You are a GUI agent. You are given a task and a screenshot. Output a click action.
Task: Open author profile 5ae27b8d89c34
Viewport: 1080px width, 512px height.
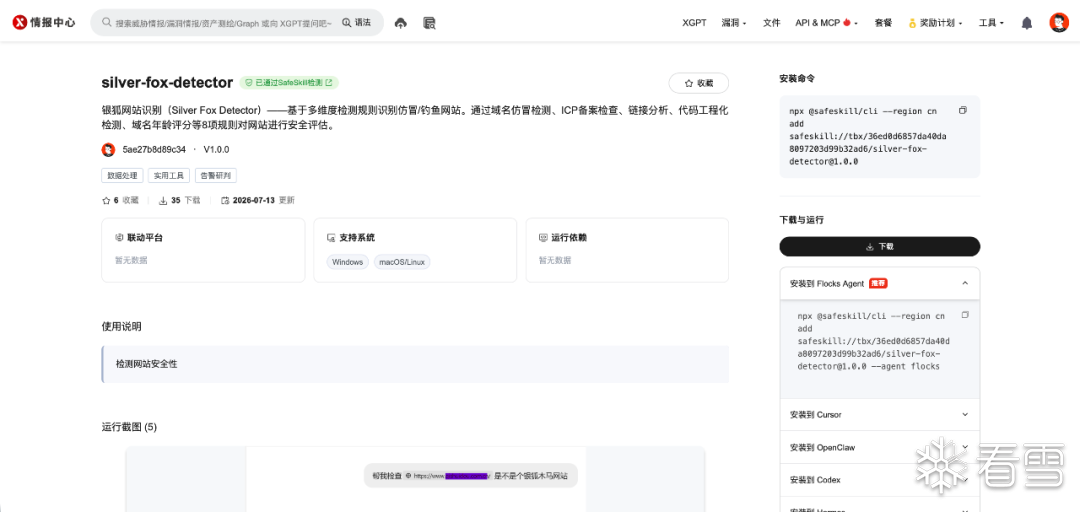(154, 150)
